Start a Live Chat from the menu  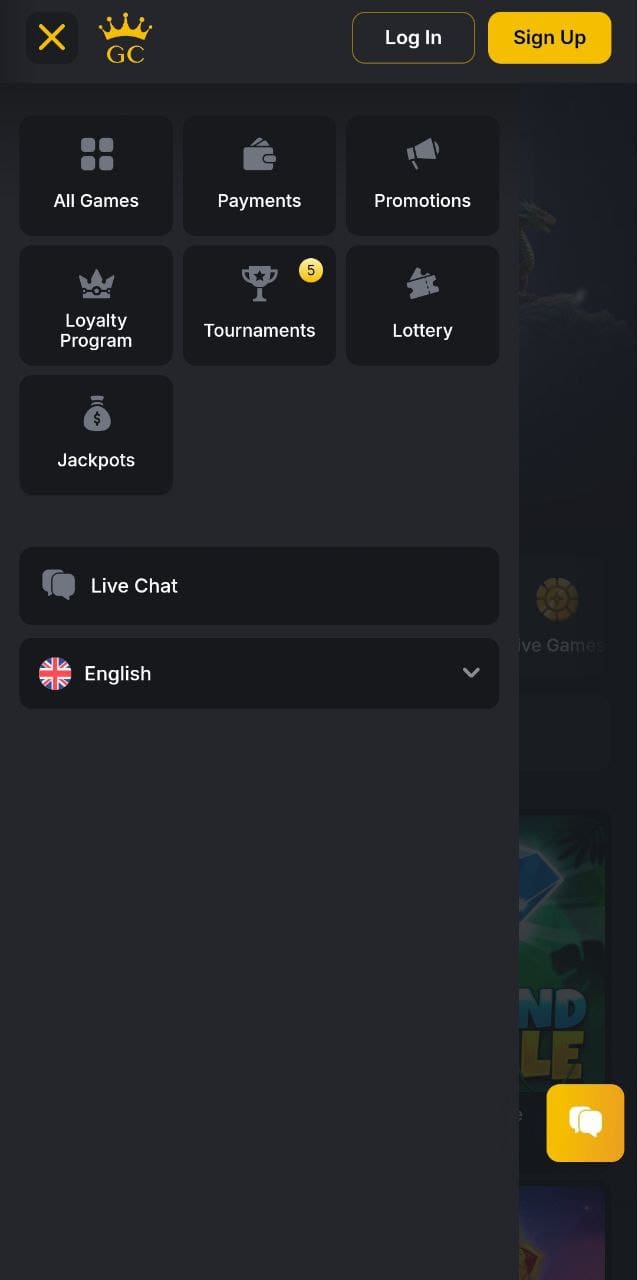click(x=259, y=586)
